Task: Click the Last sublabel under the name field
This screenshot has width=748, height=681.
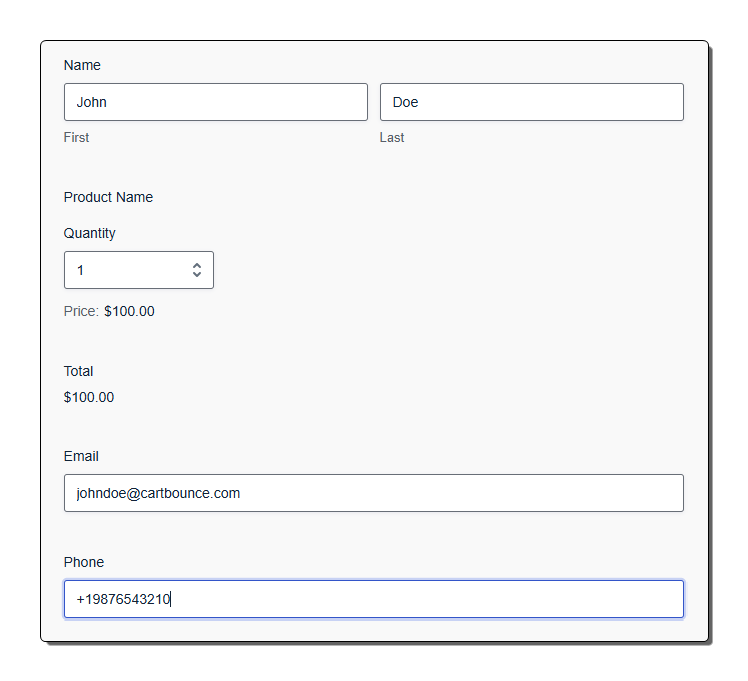Action: point(392,137)
